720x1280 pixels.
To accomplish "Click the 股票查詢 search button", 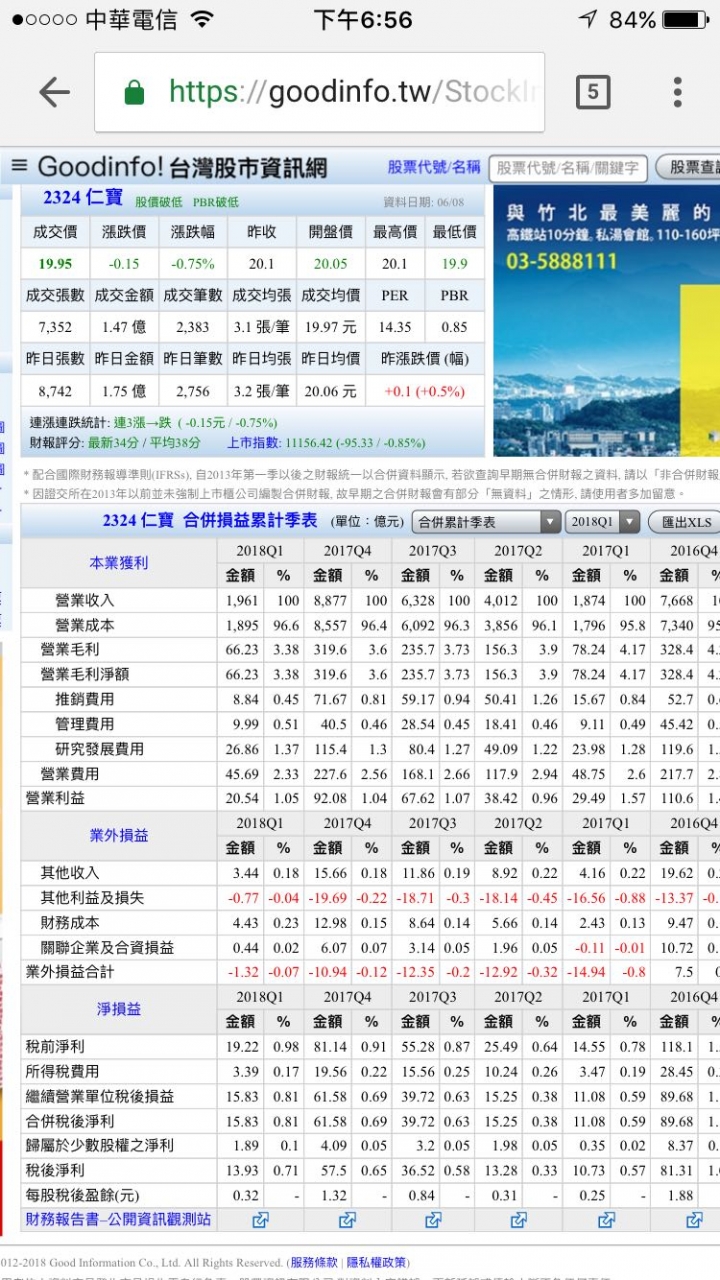I will (689, 168).
